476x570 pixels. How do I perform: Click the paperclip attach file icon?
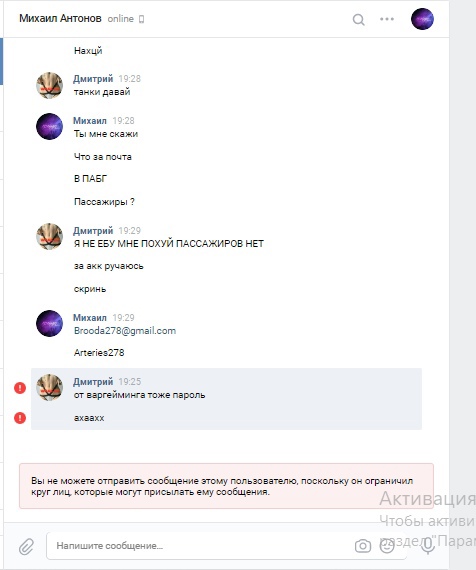click(27, 546)
